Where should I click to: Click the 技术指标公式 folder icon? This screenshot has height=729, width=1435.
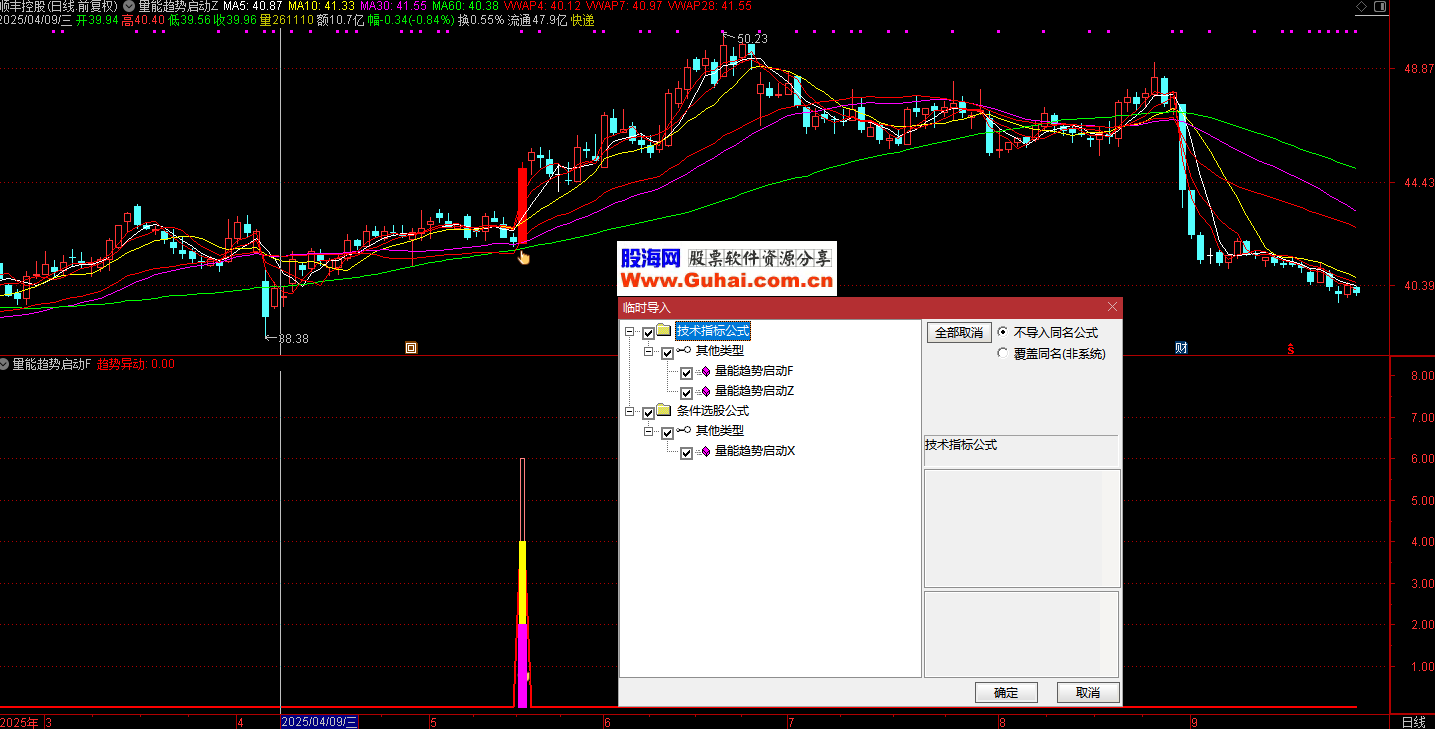tap(664, 331)
